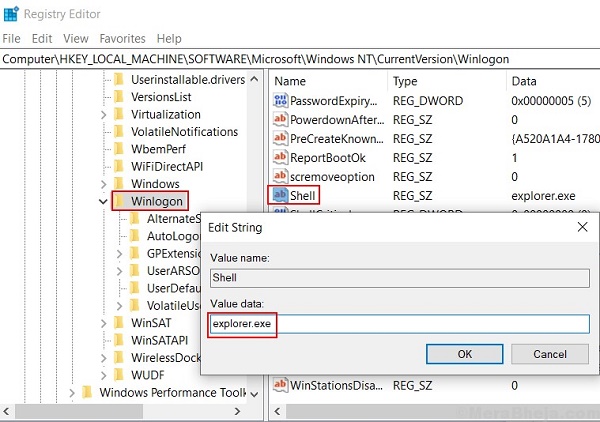This screenshot has width=600, height=422.
Task: Open the File menu
Action: point(11,39)
